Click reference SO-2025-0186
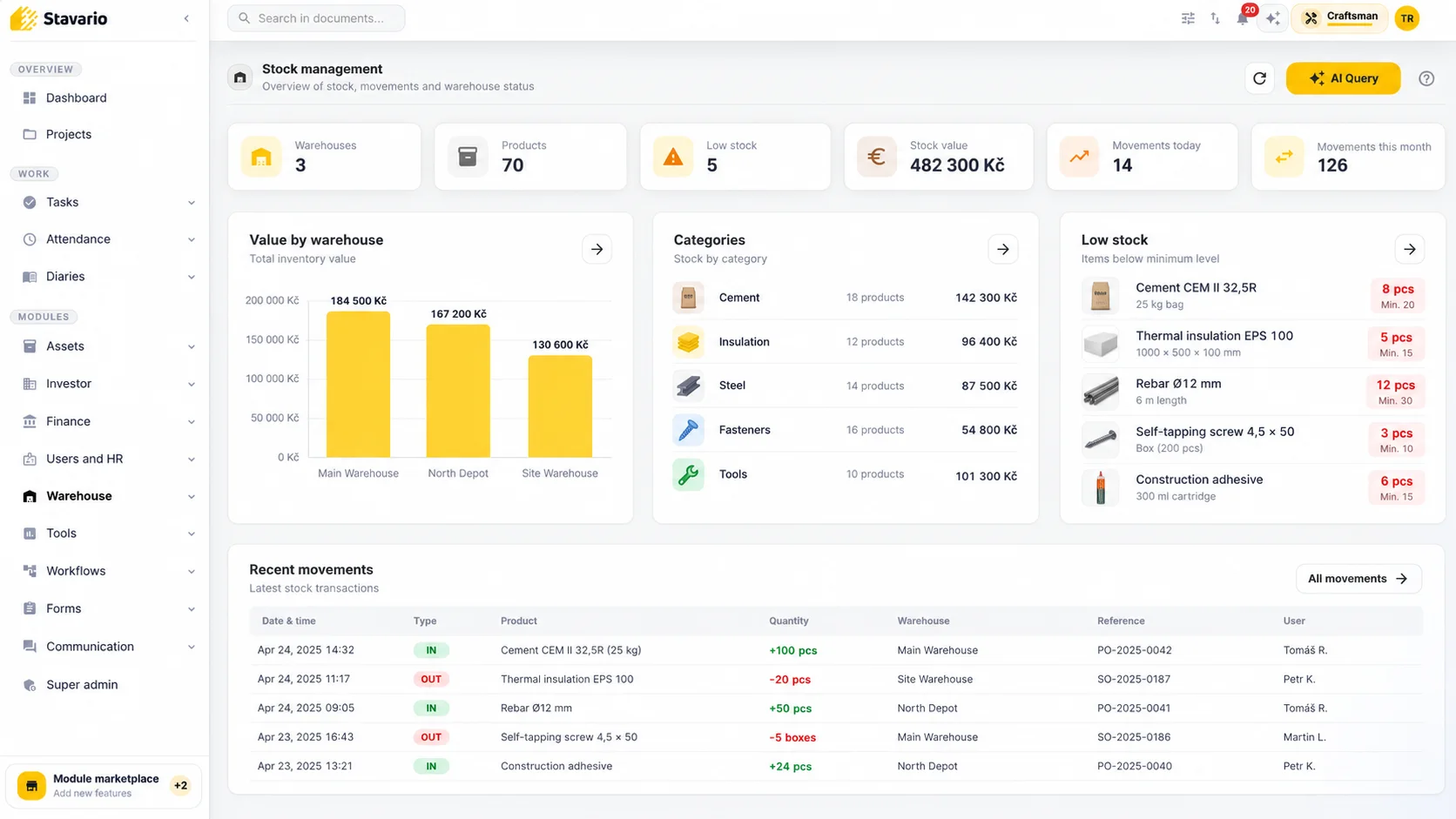 click(1134, 737)
